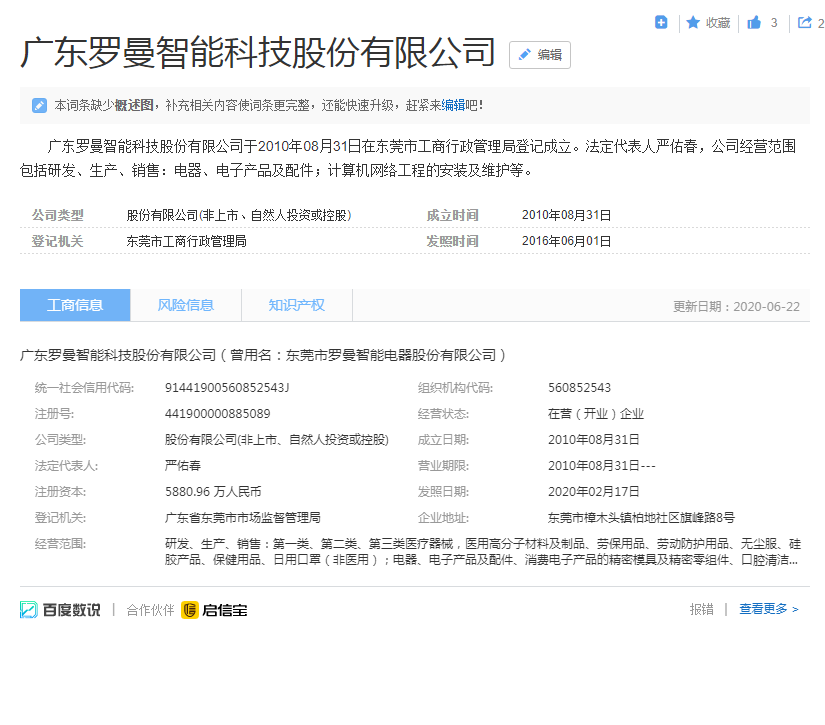Click the unified social credit code value

[x=227, y=387]
